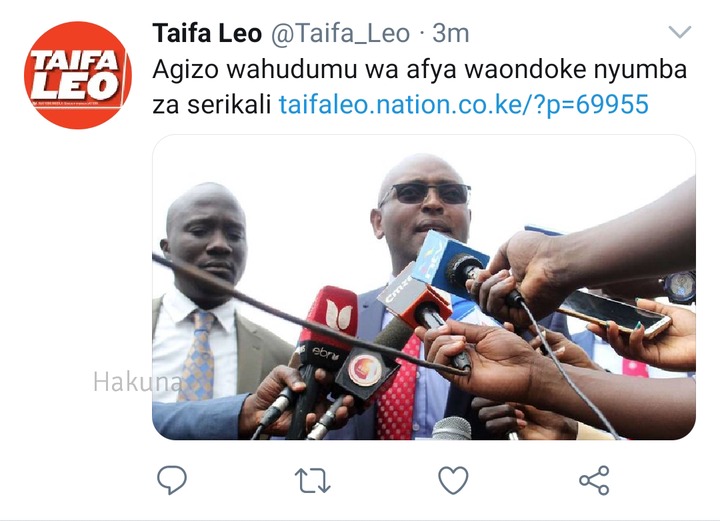
Task: Open the reply speech bubble icon
Action: tap(172, 480)
